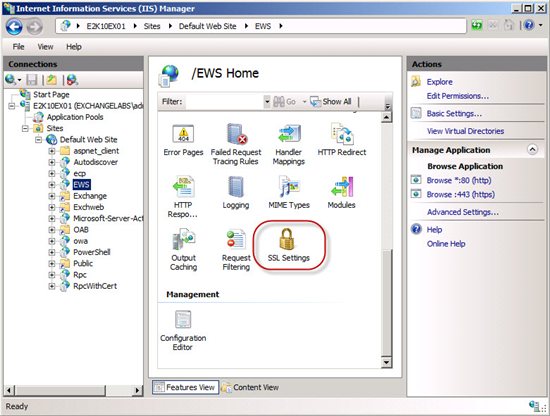Click View Virtual Directories link

(465, 131)
